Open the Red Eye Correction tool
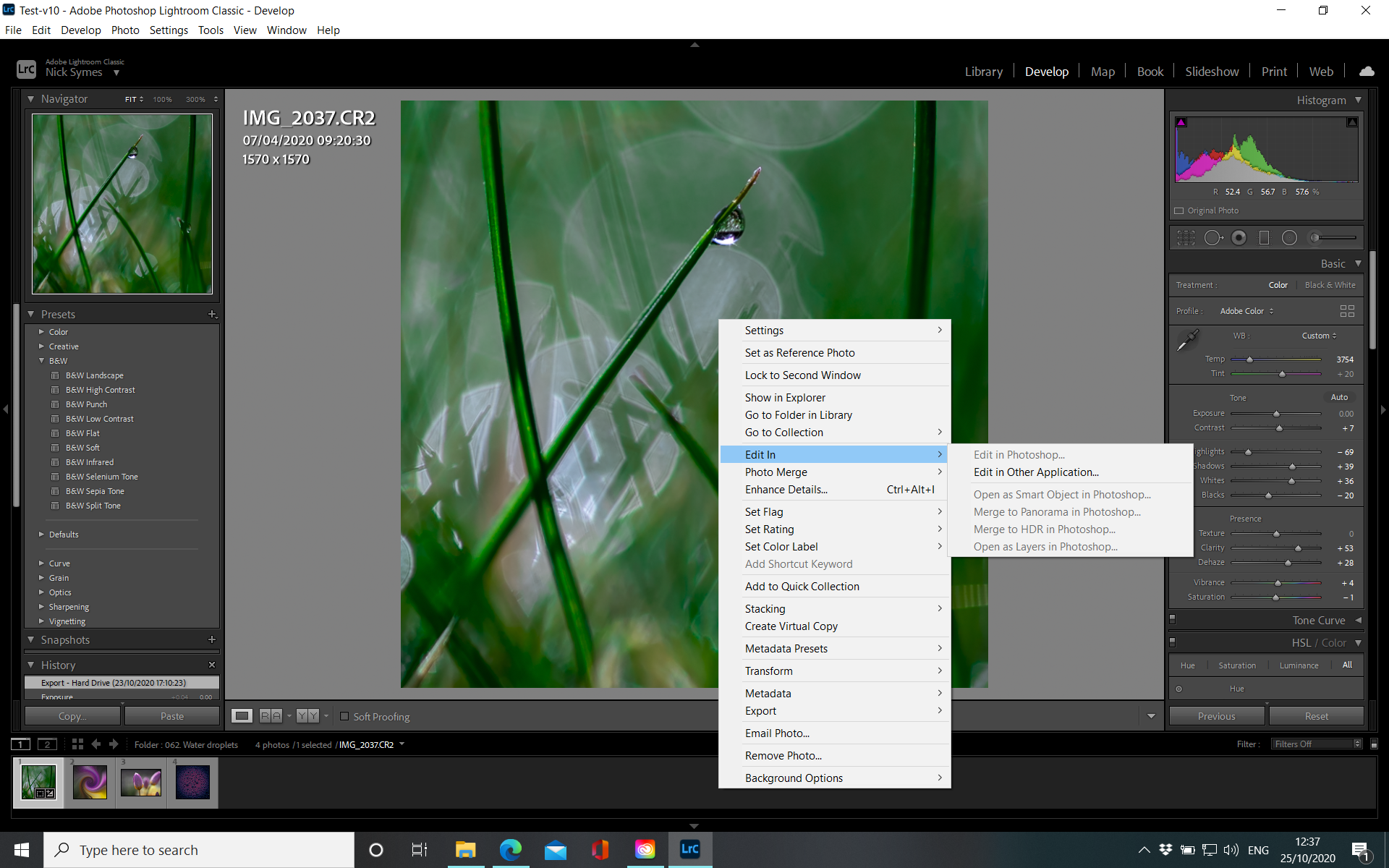1389x868 pixels. tap(1239, 237)
